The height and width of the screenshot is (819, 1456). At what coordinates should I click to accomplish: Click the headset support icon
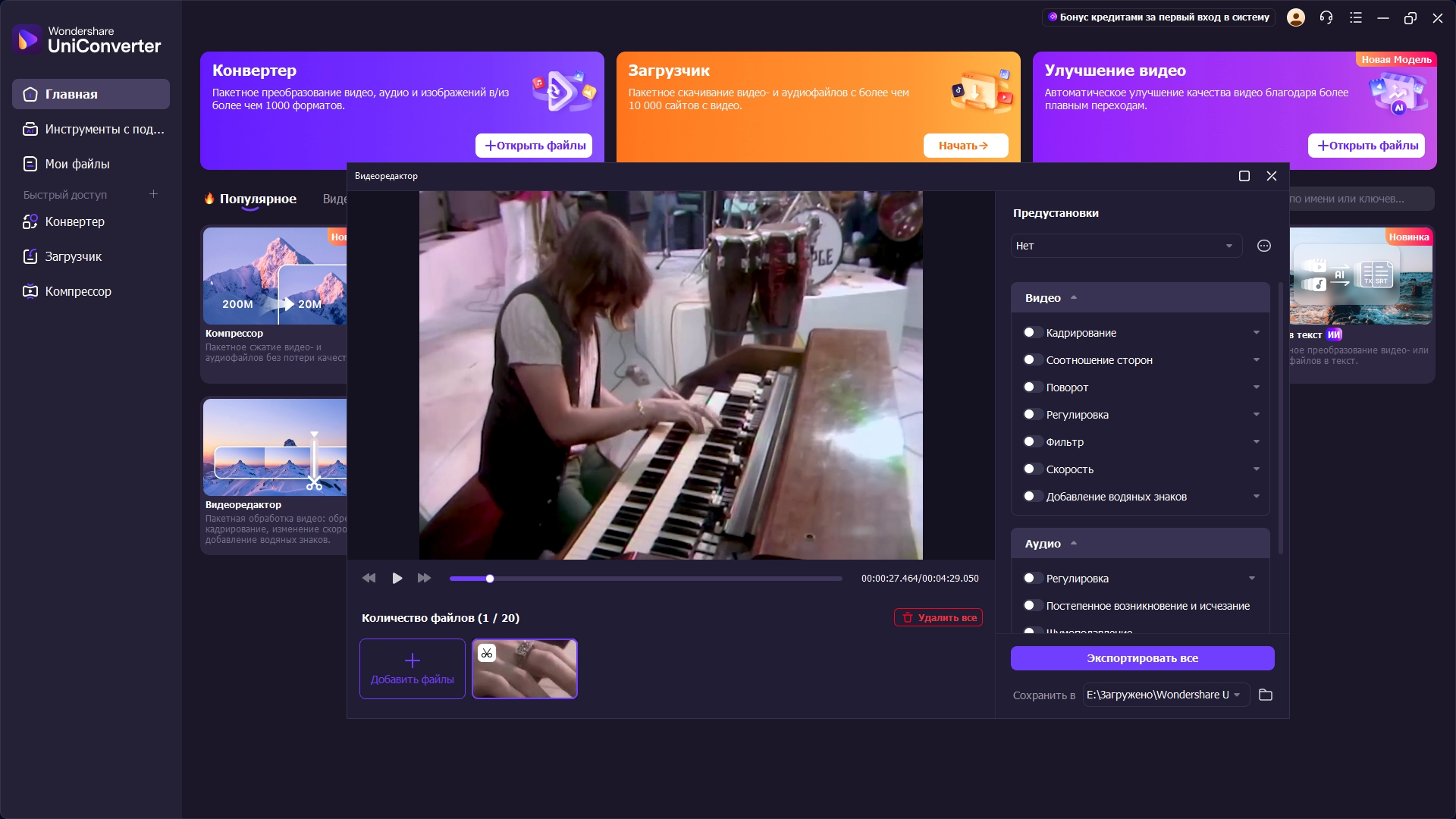tap(1326, 17)
